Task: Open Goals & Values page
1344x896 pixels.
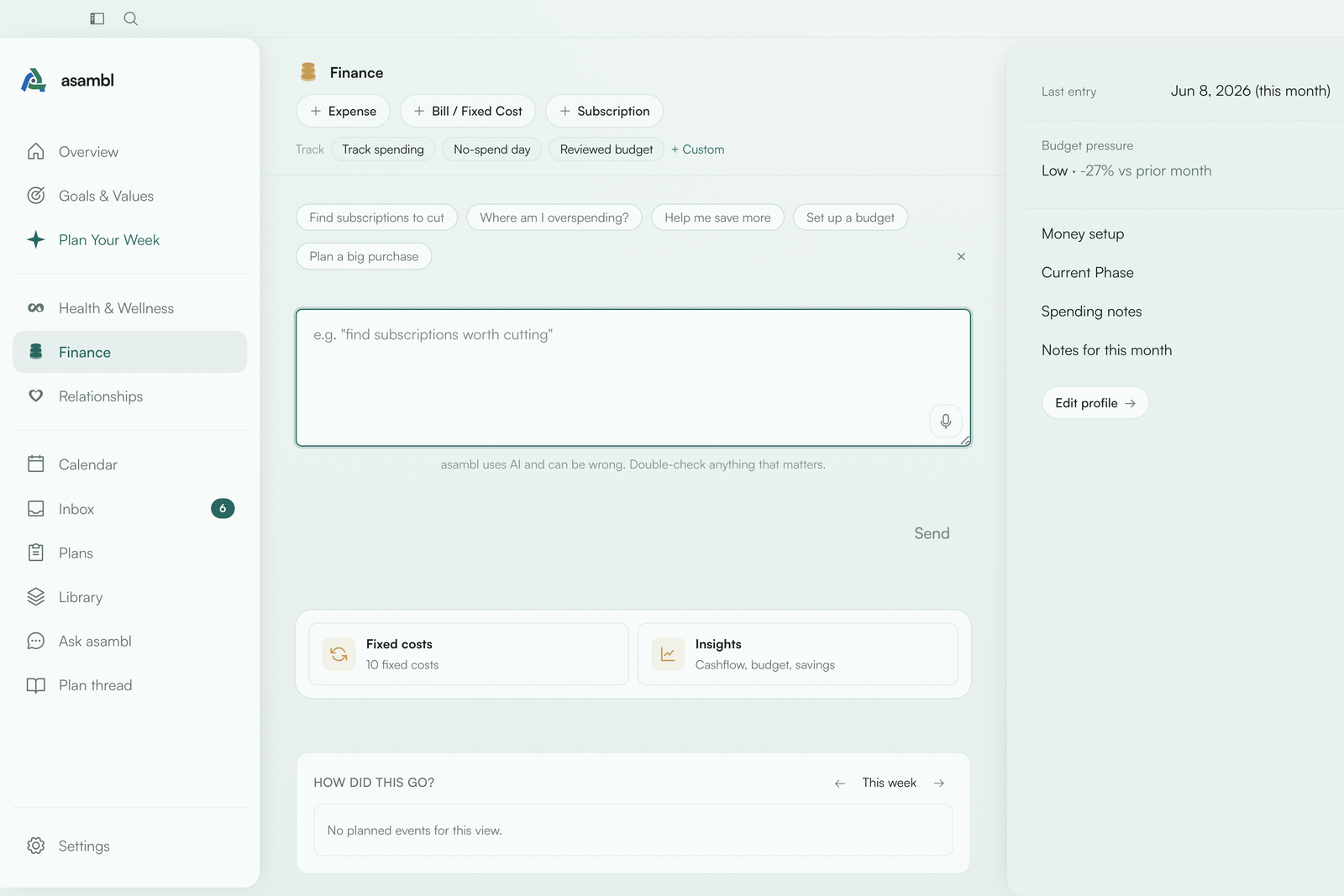Action: coord(130,196)
